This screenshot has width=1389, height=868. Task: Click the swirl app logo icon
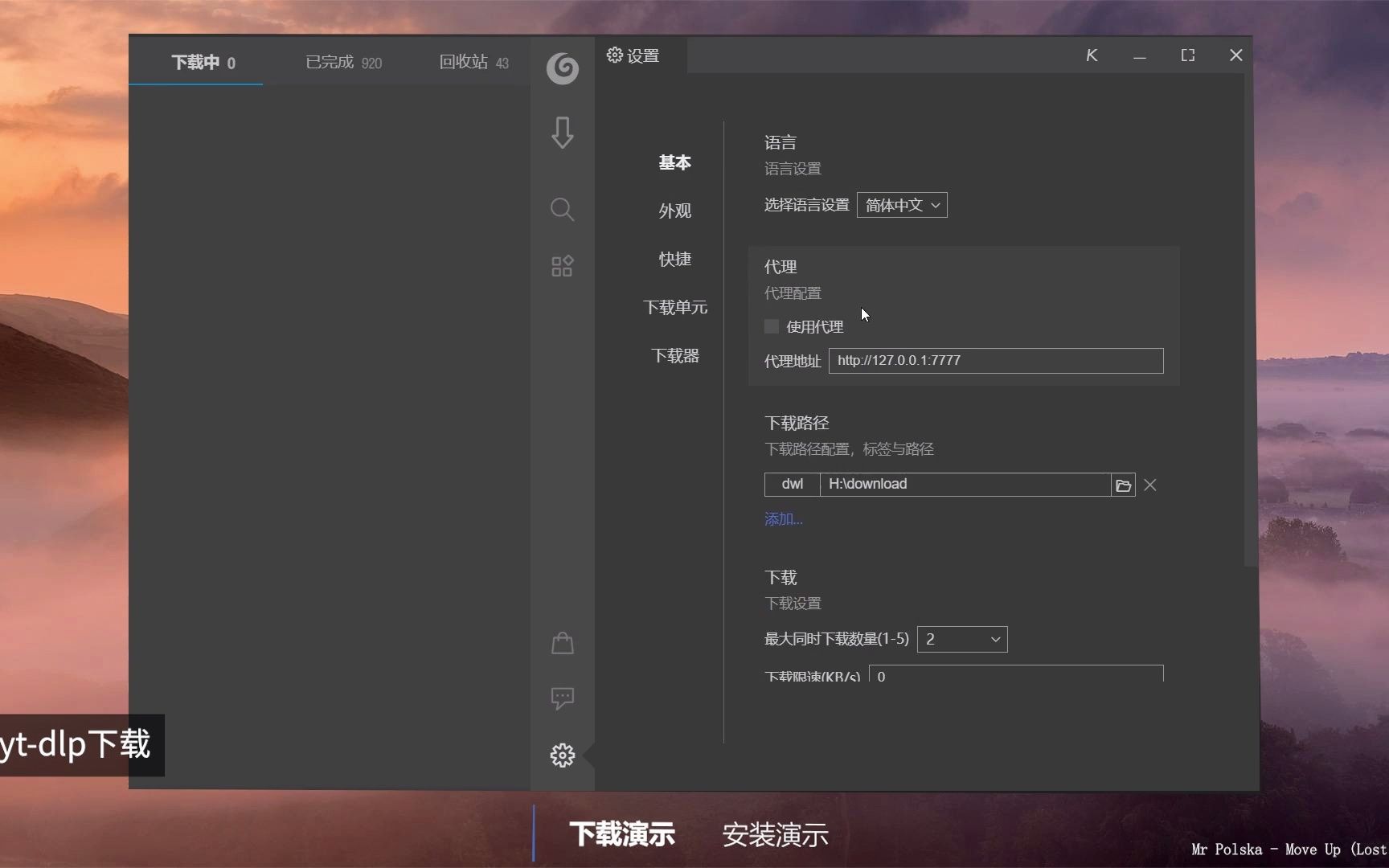coord(563,68)
